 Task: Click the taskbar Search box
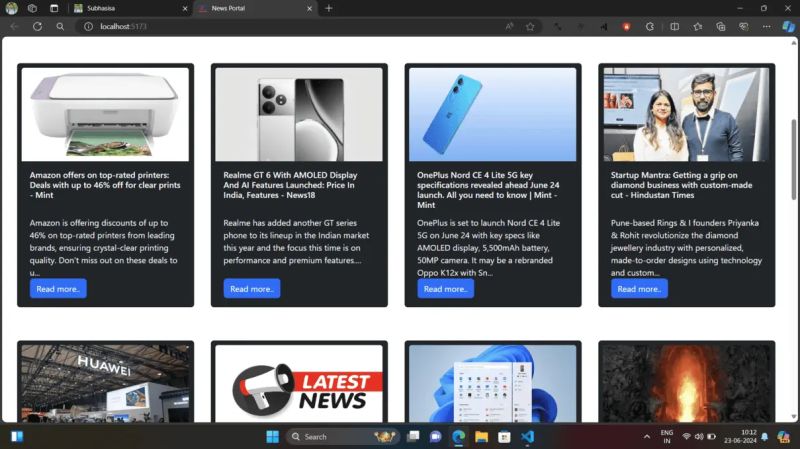point(342,437)
